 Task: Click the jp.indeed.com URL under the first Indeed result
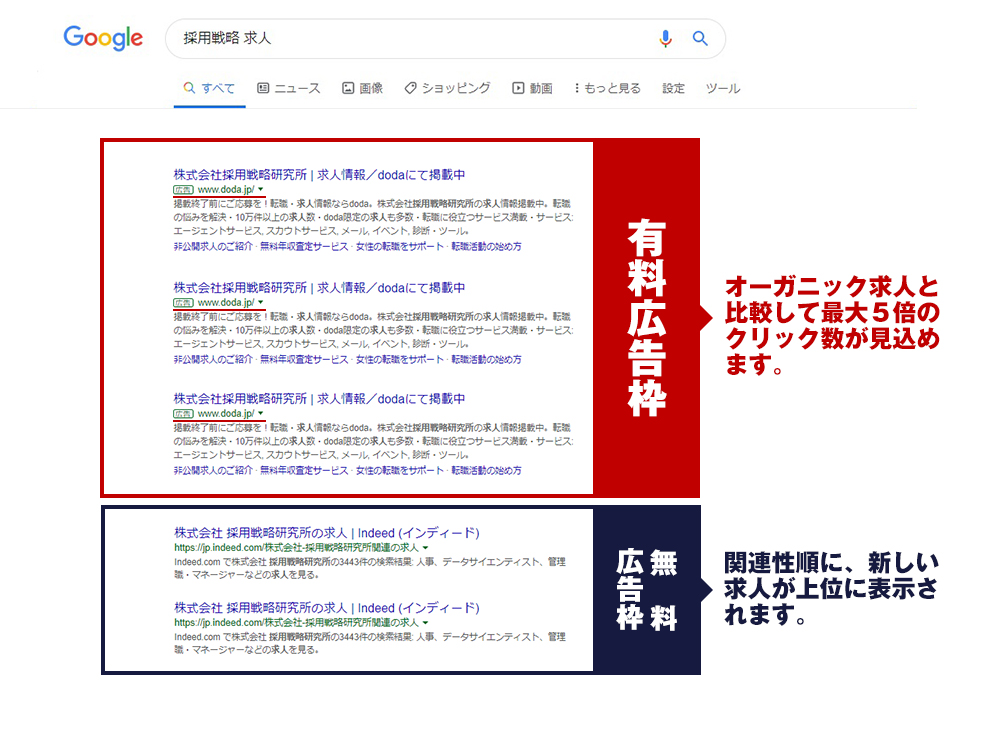(297, 547)
